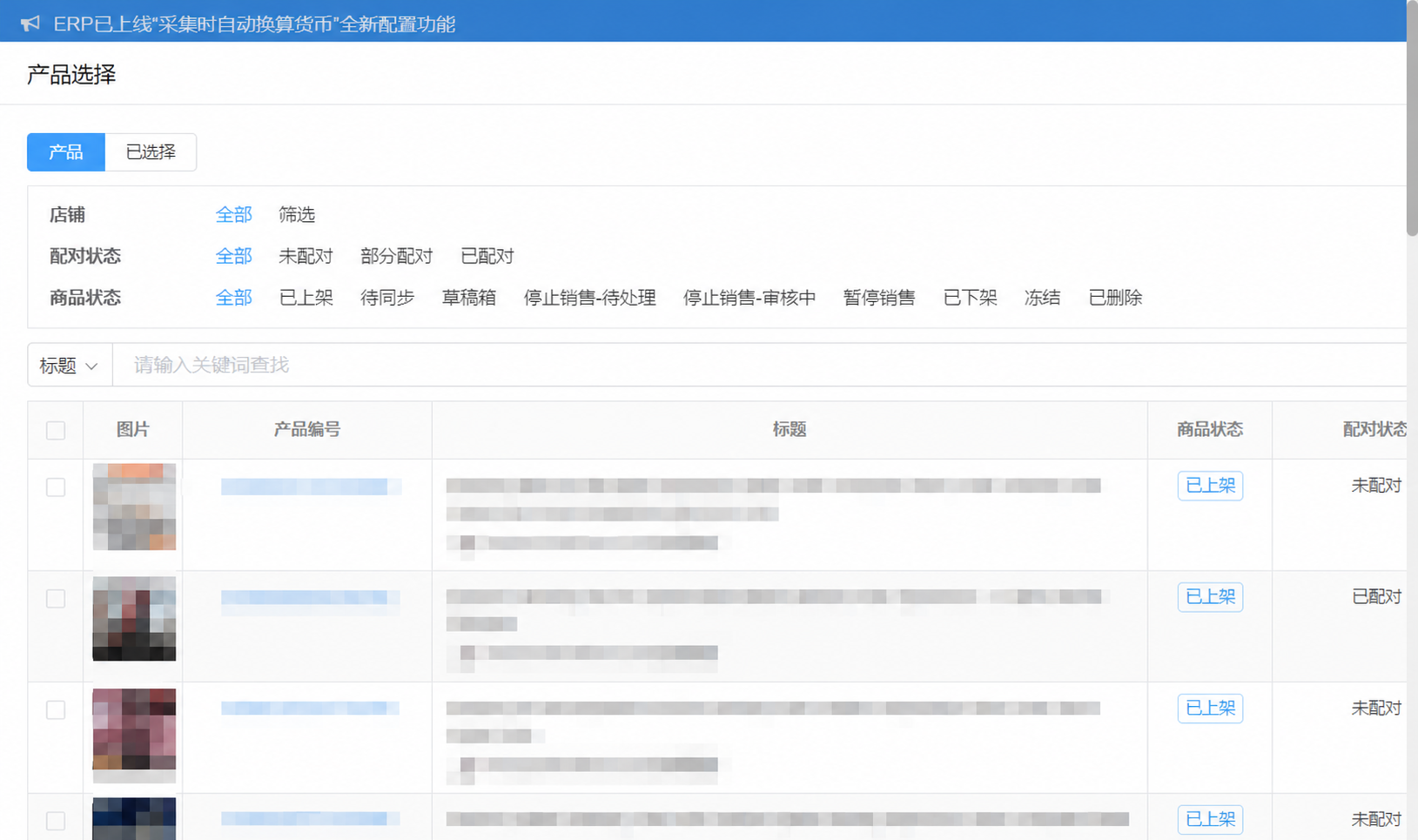Click the 产品编号 column header
1418x840 pixels.
[x=307, y=430]
